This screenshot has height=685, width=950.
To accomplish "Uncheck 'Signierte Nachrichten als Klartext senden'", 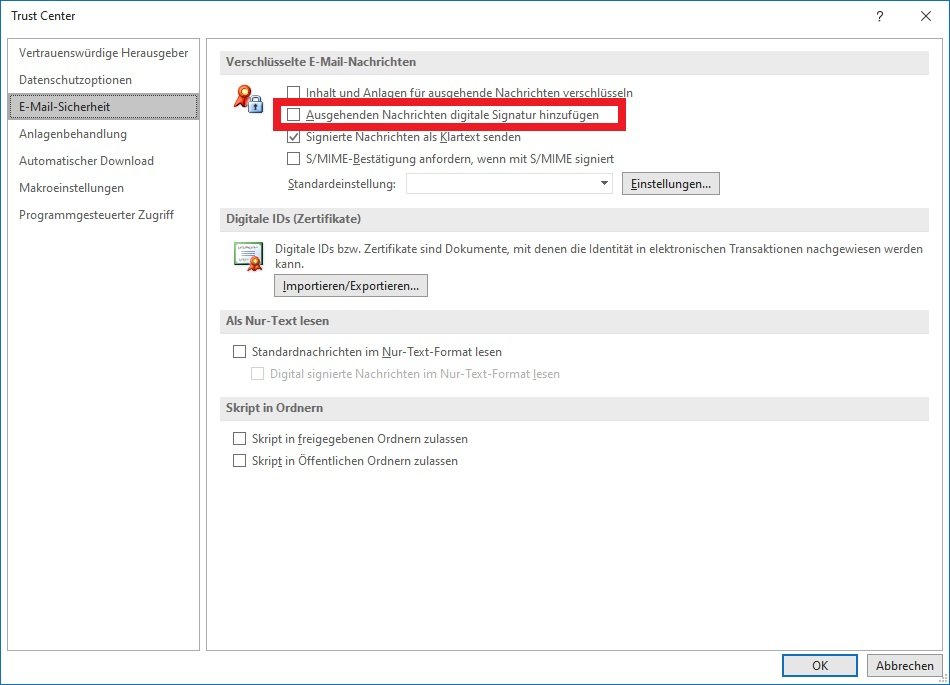I will pyautogui.click(x=293, y=137).
